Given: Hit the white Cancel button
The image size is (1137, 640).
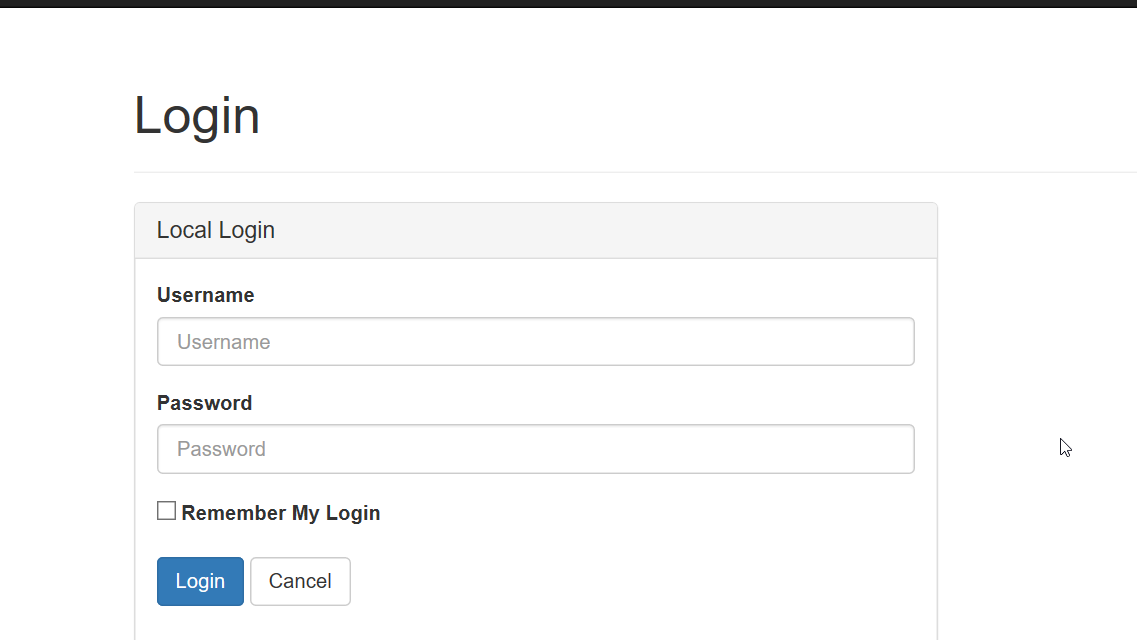Looking at the screenshot, I should pyautogui.click(x=300, y=581).
